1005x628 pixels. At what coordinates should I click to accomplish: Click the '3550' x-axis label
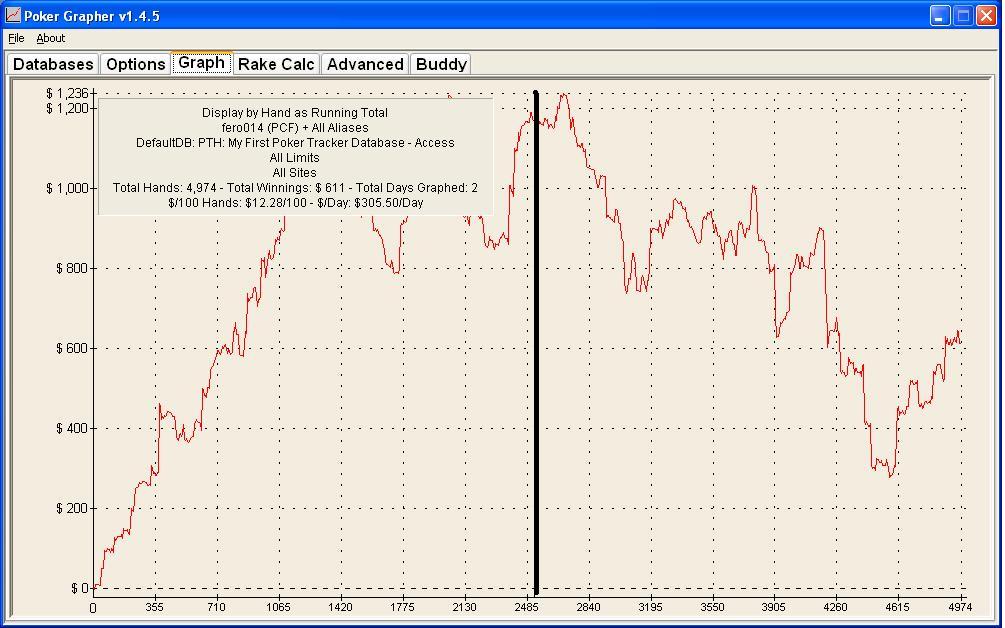tap(712, 607)
